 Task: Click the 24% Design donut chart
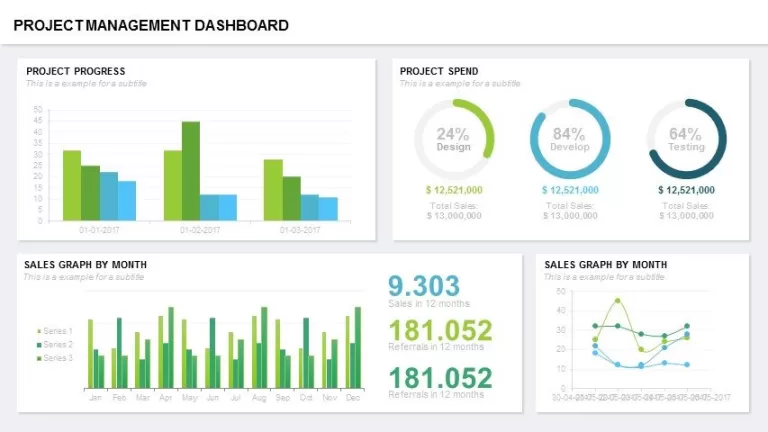click(x=454, y=139)
